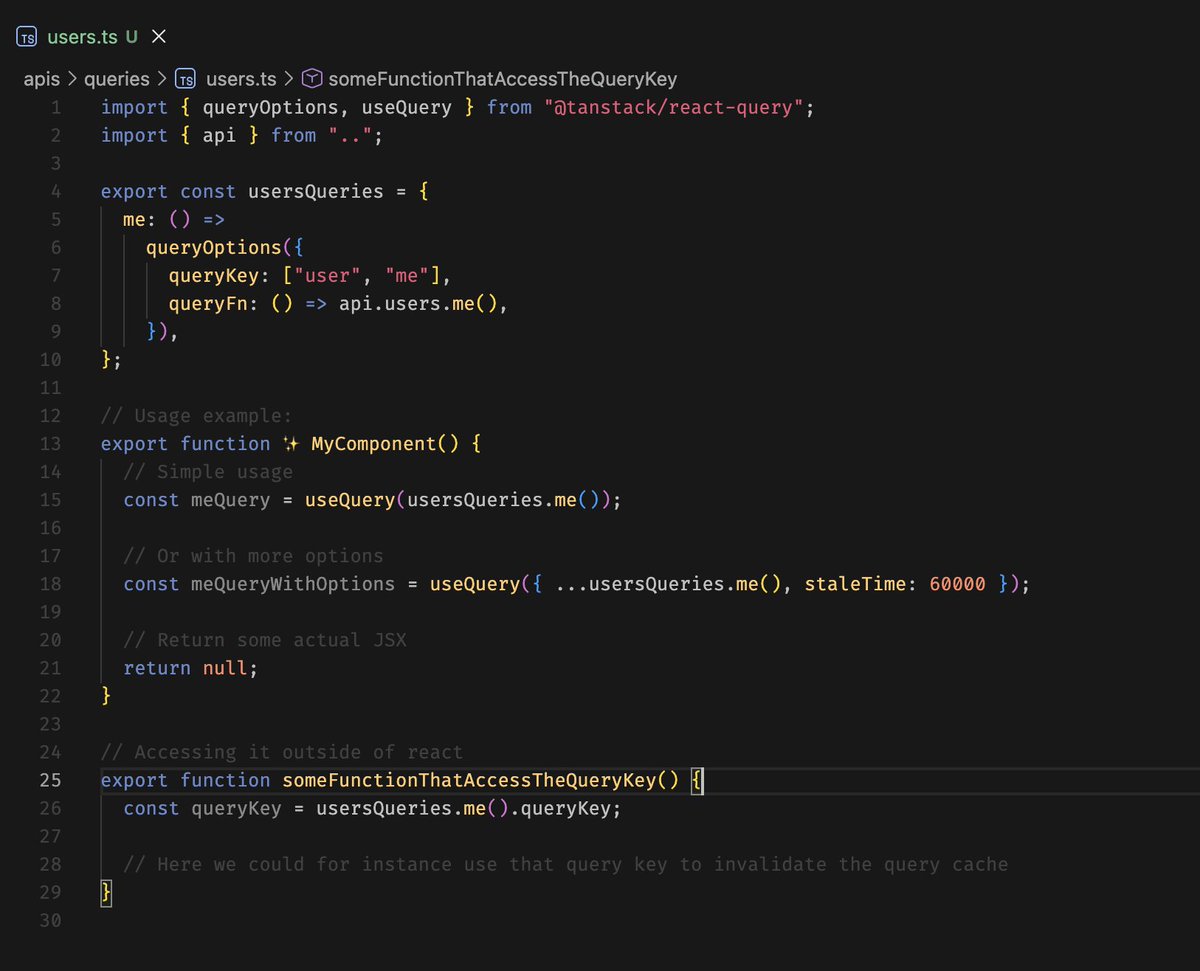
Task: Click the meQueryWithOptions variable name
Action: click(293, 583)
